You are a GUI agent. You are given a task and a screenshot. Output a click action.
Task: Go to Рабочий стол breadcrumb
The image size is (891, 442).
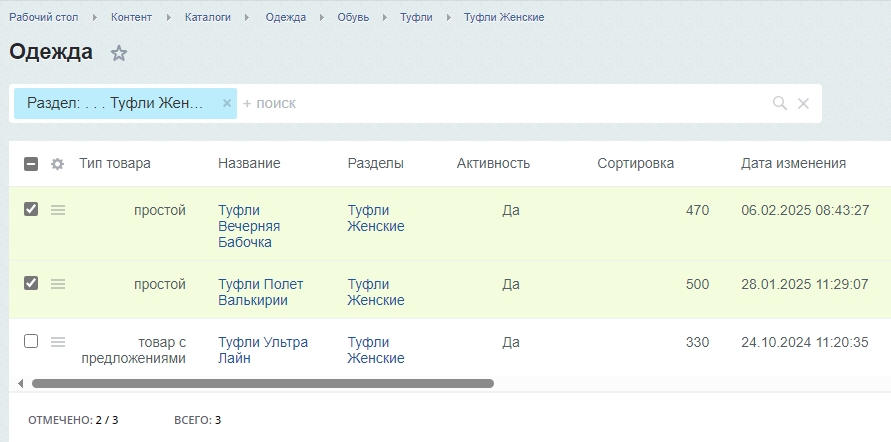tap(43, 18)
